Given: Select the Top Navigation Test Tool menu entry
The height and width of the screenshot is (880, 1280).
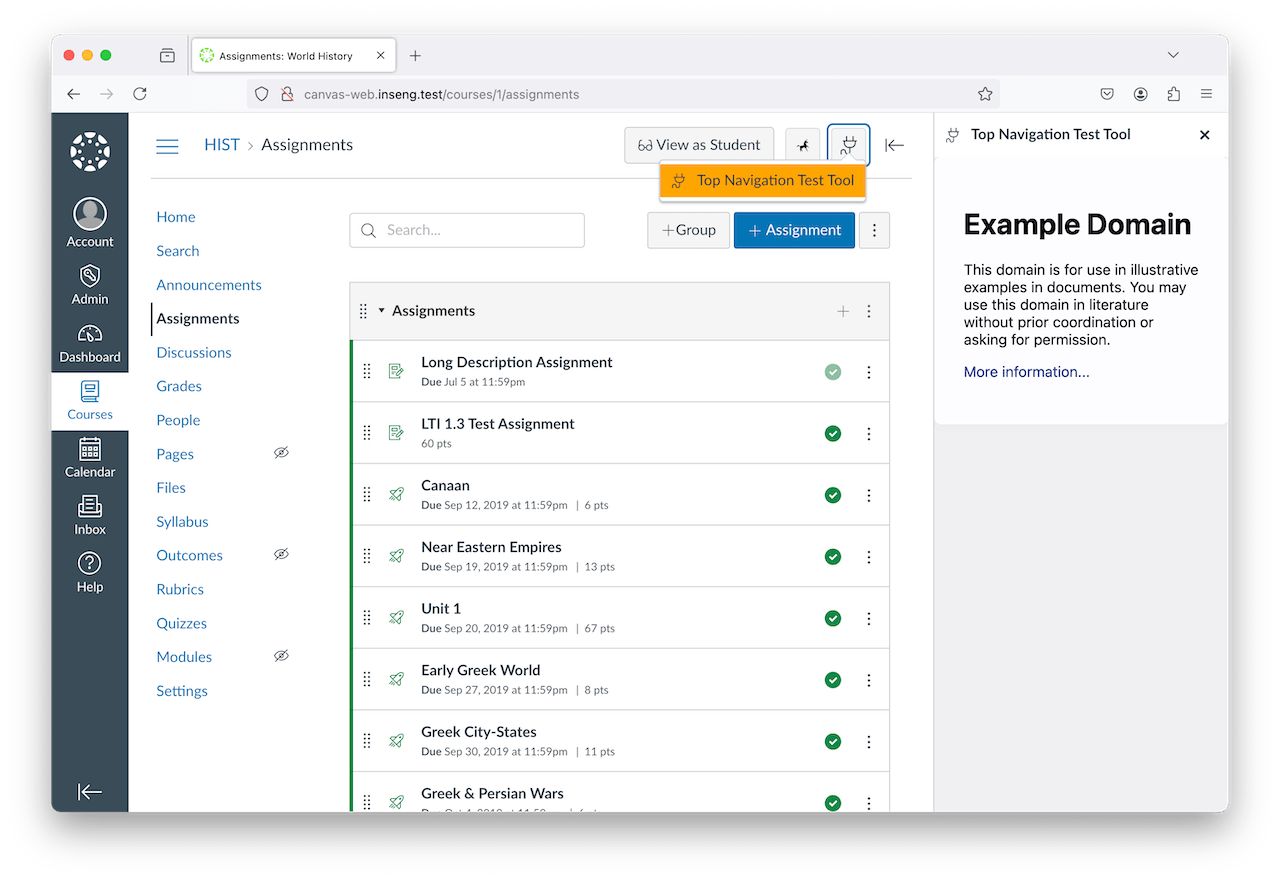Looking at the screenshot, I should click(762, 181).
